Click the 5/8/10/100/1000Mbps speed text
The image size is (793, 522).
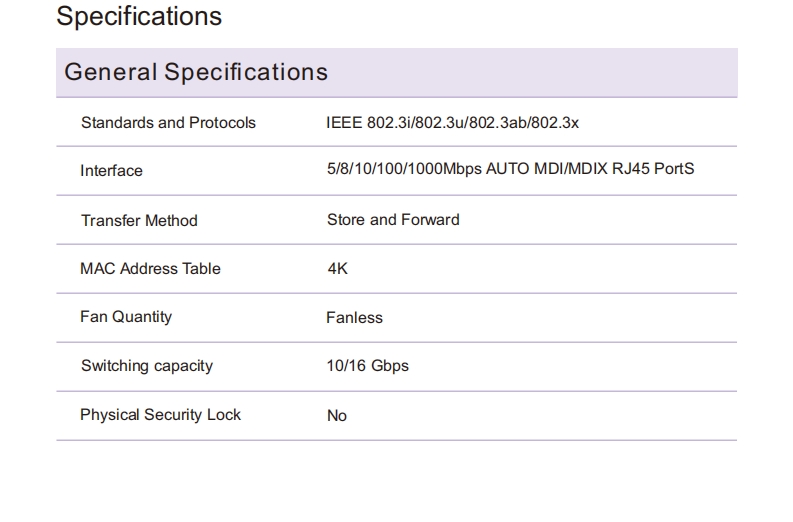tap(404, 168)
